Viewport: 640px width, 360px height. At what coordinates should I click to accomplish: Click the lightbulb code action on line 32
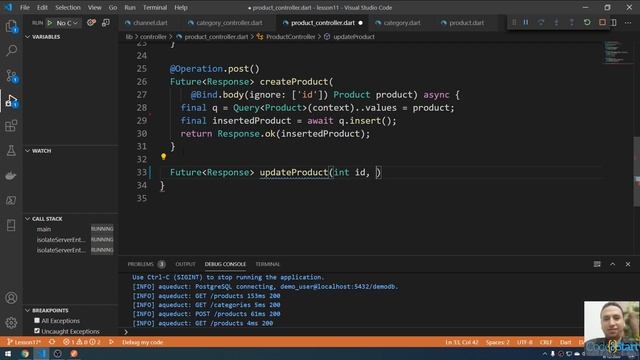163,157
